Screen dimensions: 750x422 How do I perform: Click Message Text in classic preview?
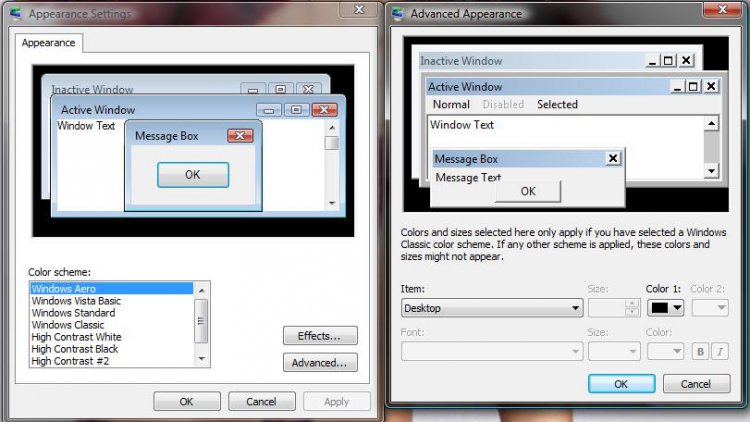point(468,178)
